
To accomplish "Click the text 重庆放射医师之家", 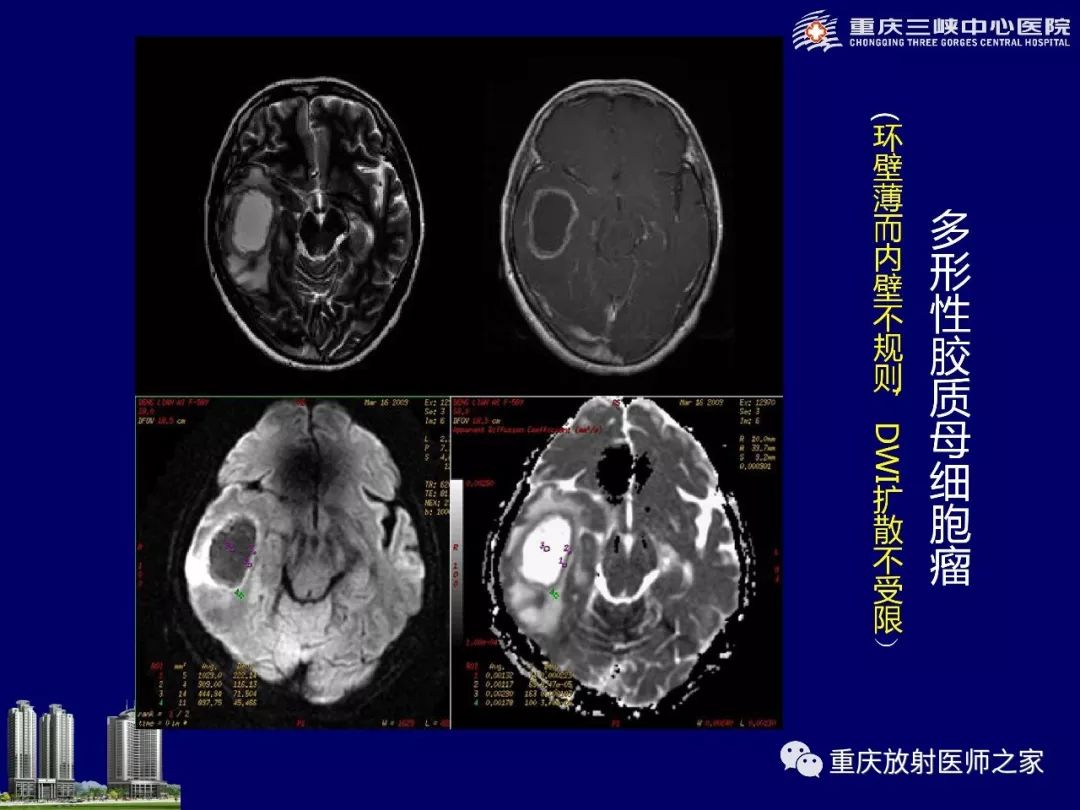I will [936, 761].
